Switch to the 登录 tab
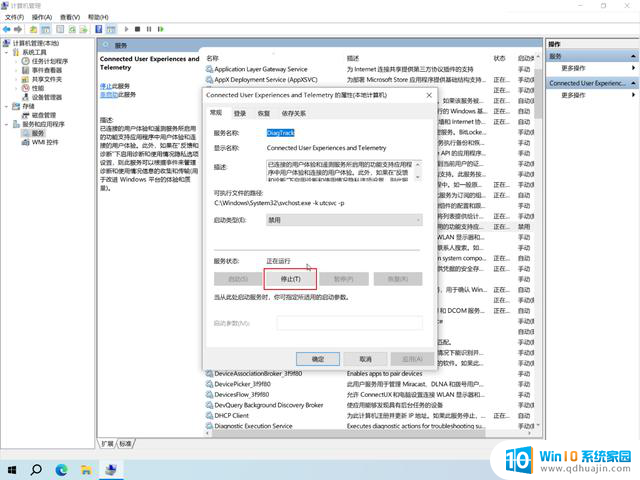This screenshot has width=640, height=480. pyautogui.click(x=240, y=113)
